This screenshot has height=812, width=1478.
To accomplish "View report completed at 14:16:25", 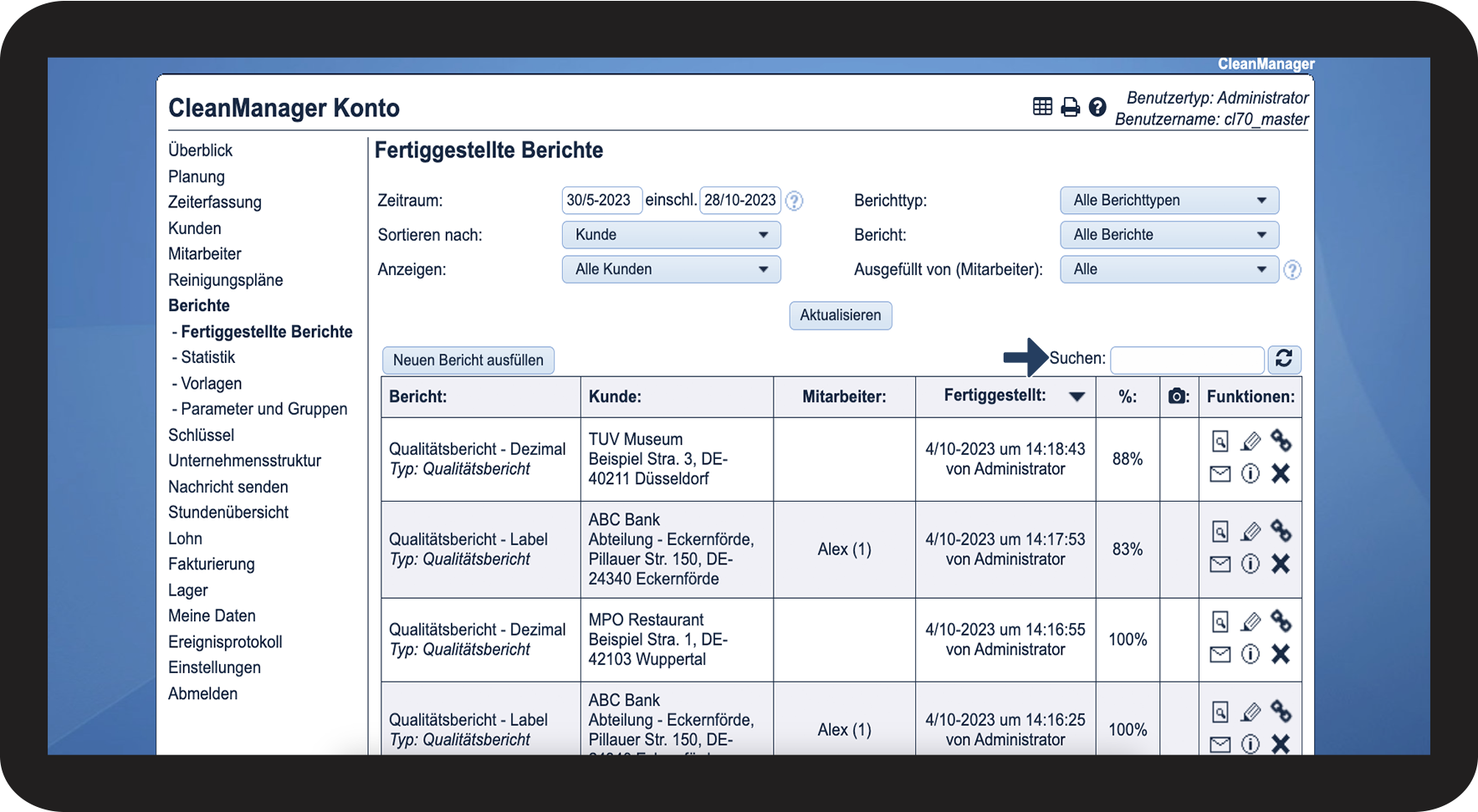I will pos(1220,712).
